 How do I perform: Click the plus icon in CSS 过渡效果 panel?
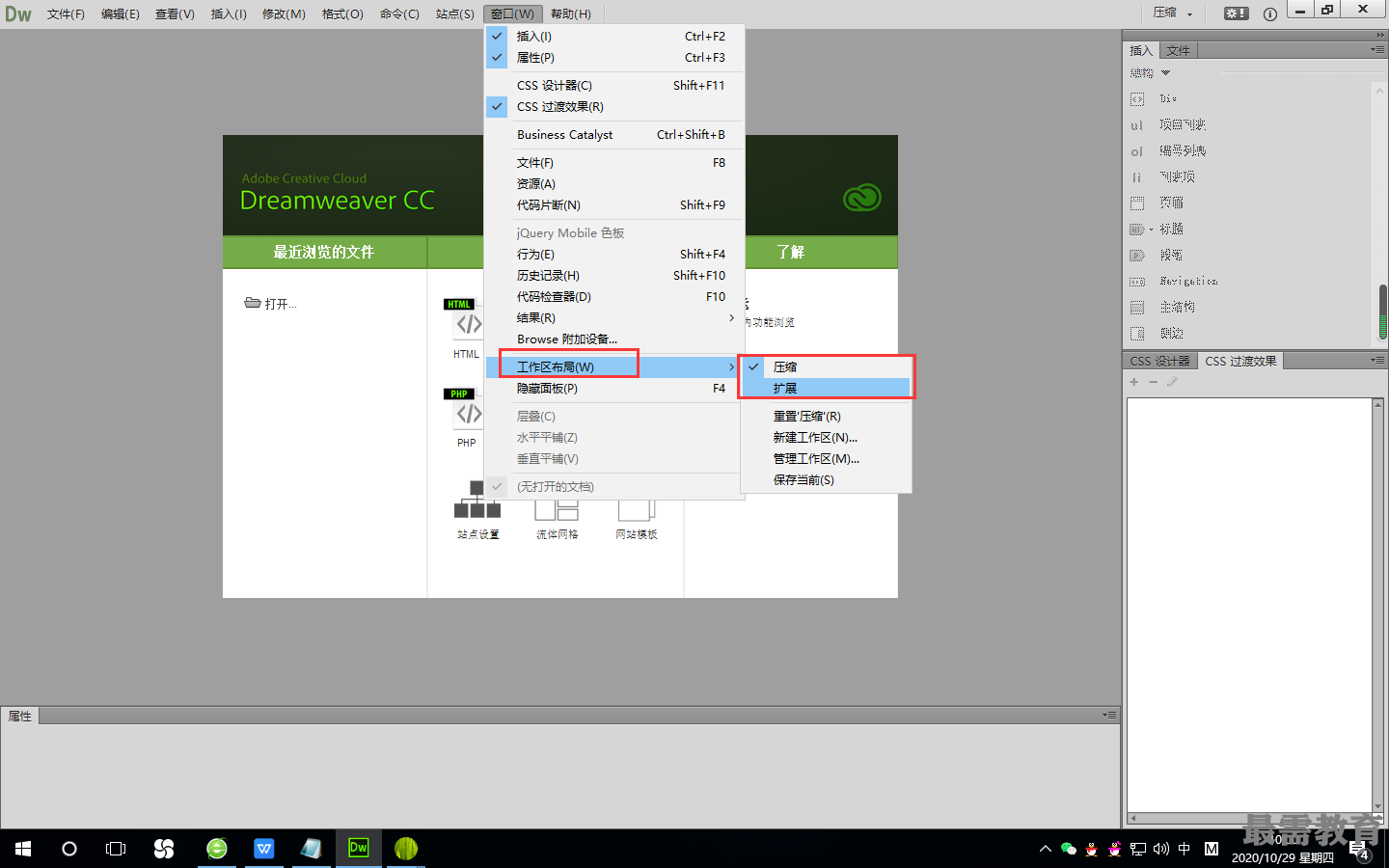coord(1134,382)
